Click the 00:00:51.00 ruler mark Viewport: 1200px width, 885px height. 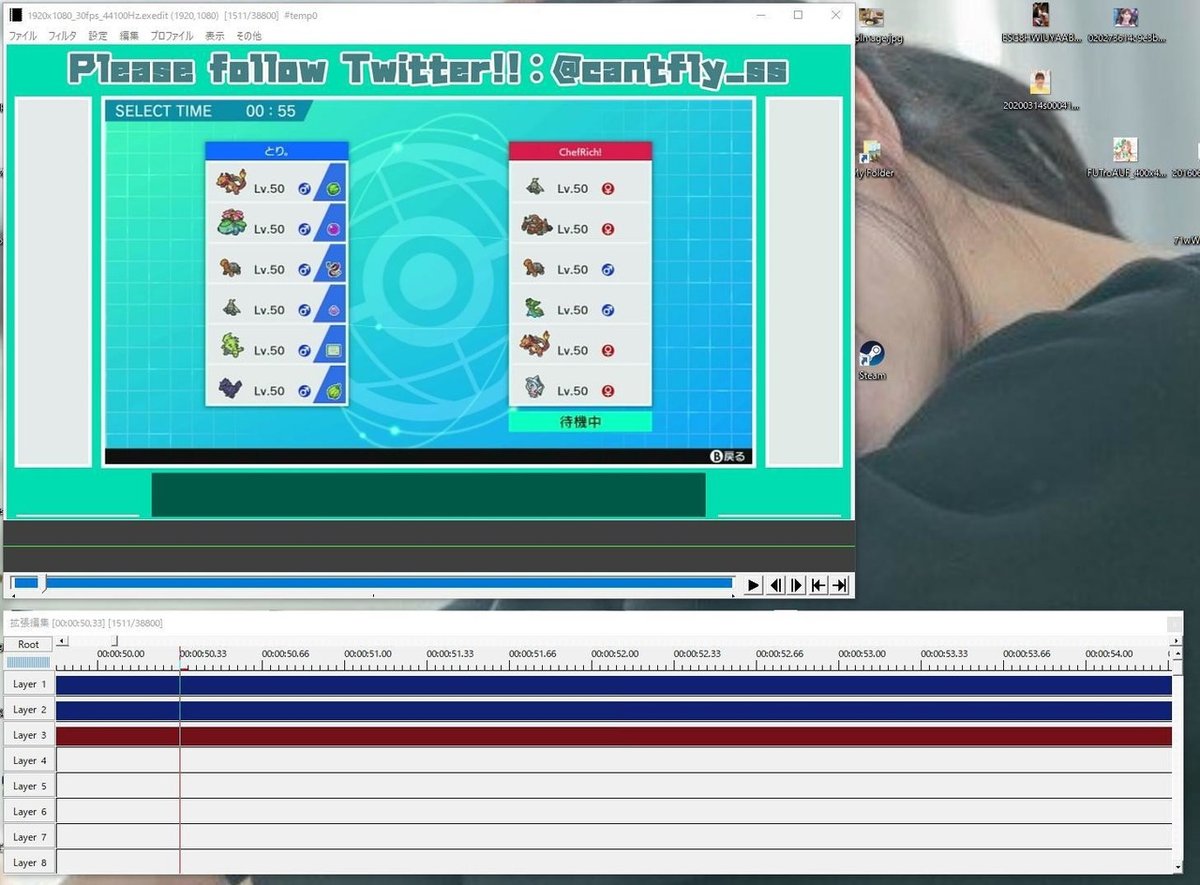pos(368,654)
